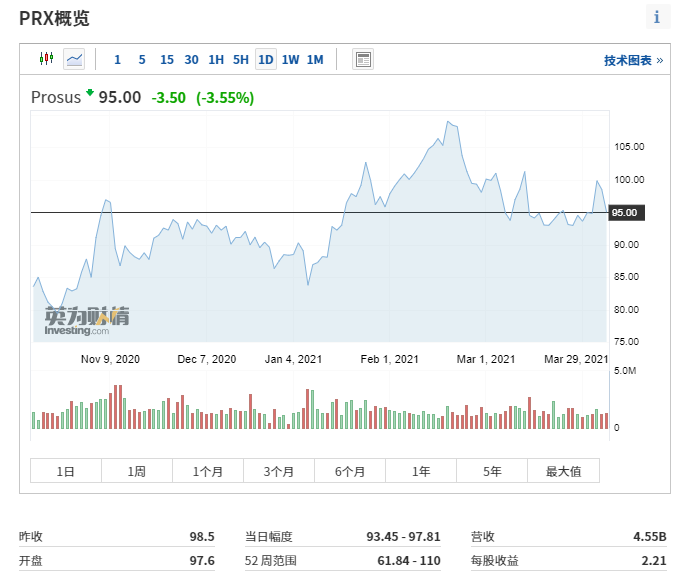Pick the 1M interval option
The image size is (686, 578).
315,60
